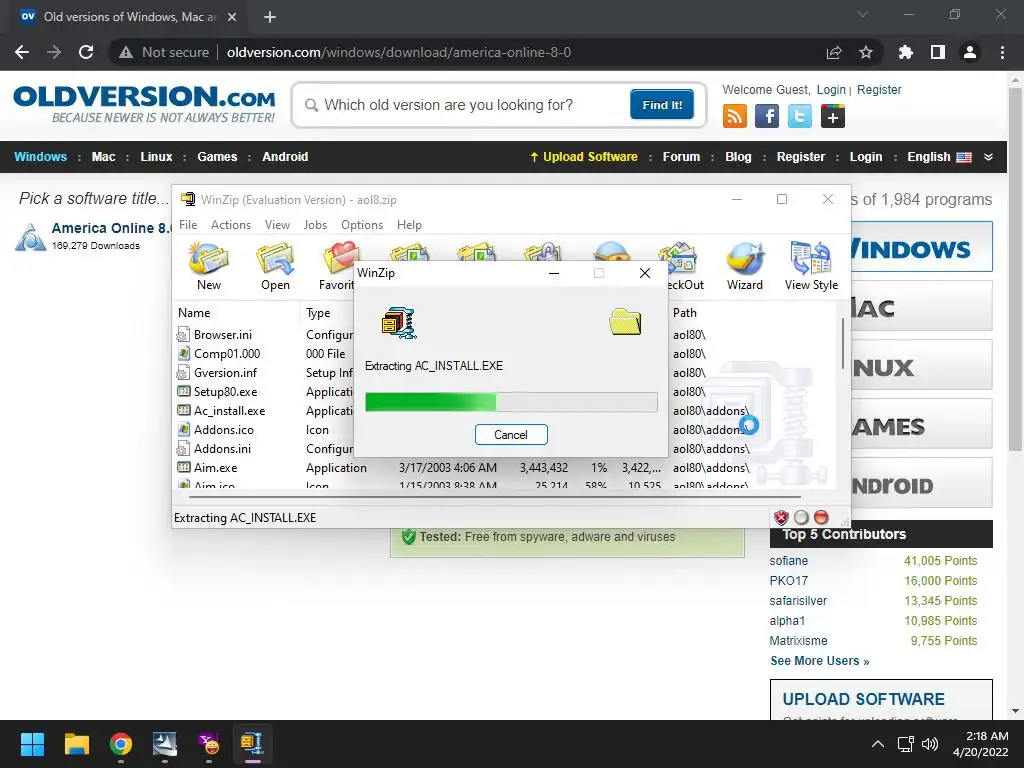This screenshot has height=768, width=1024.
Task: Select the Mac category in nav bar
Action: tap(103, 157)
